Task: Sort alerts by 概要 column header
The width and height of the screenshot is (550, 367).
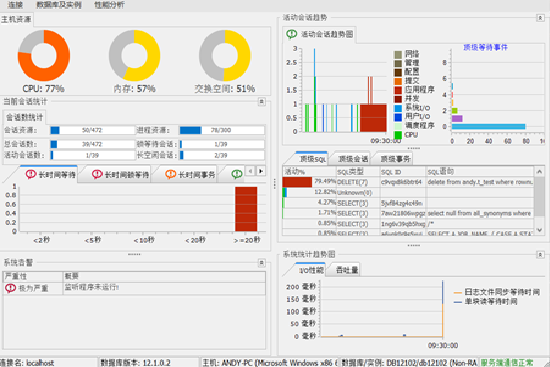Action: [164, 276]
